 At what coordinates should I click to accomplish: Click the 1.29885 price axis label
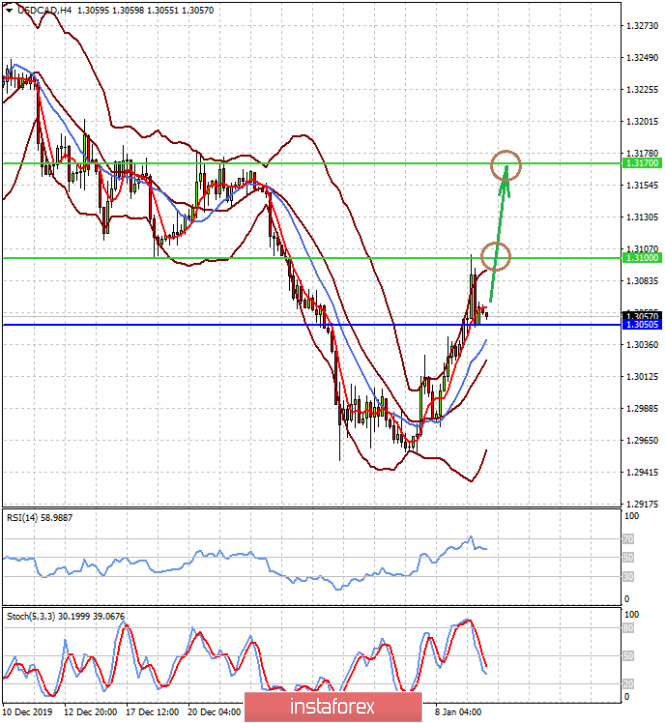click(642, 409)
